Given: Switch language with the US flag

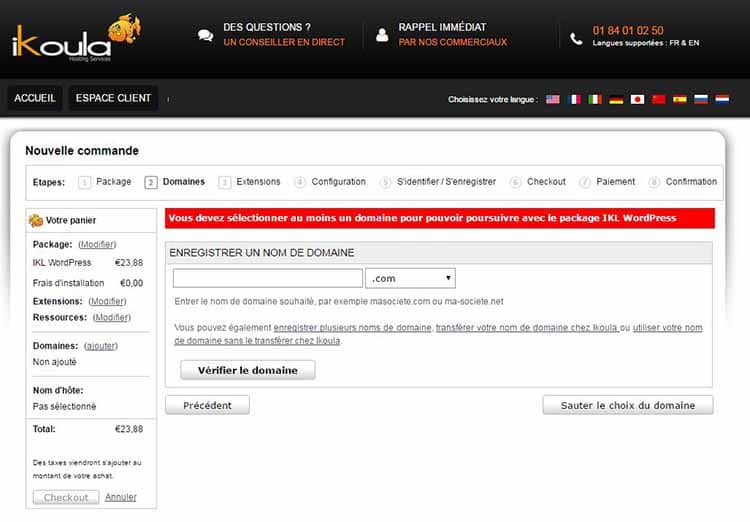Looking at the screenshot, I should (552, 100).
